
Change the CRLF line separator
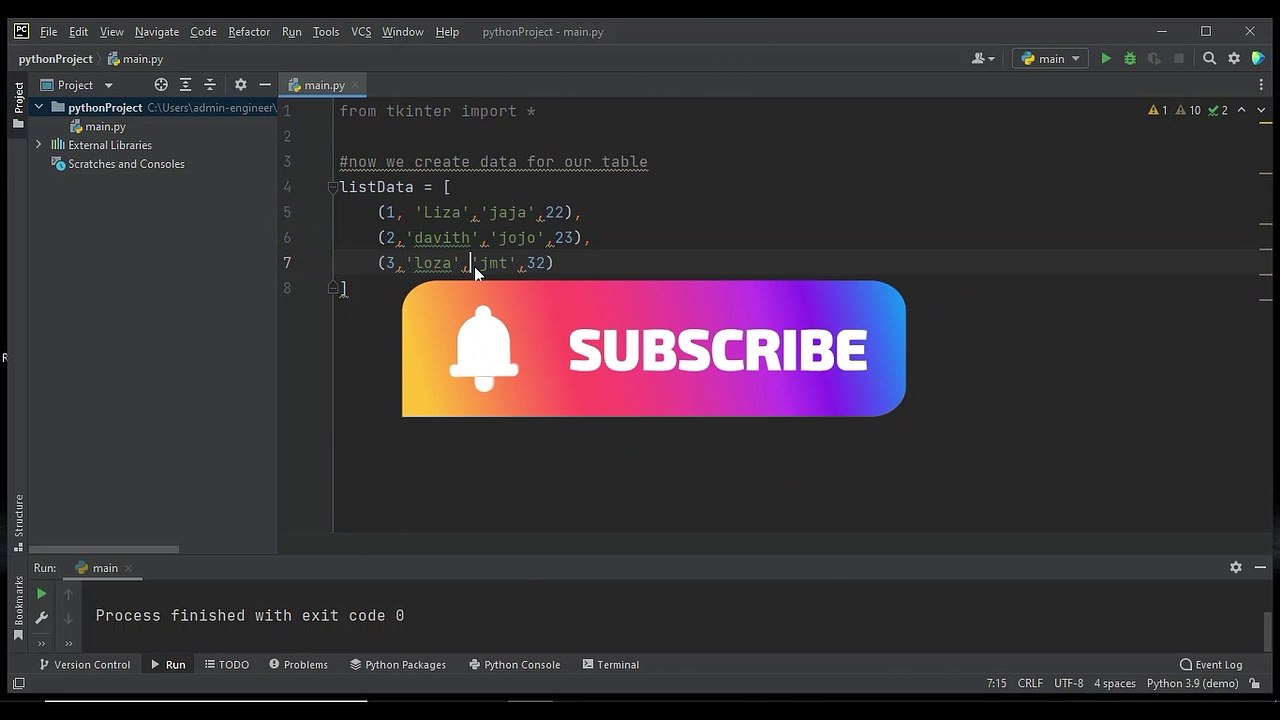[x=1030, y=684]
